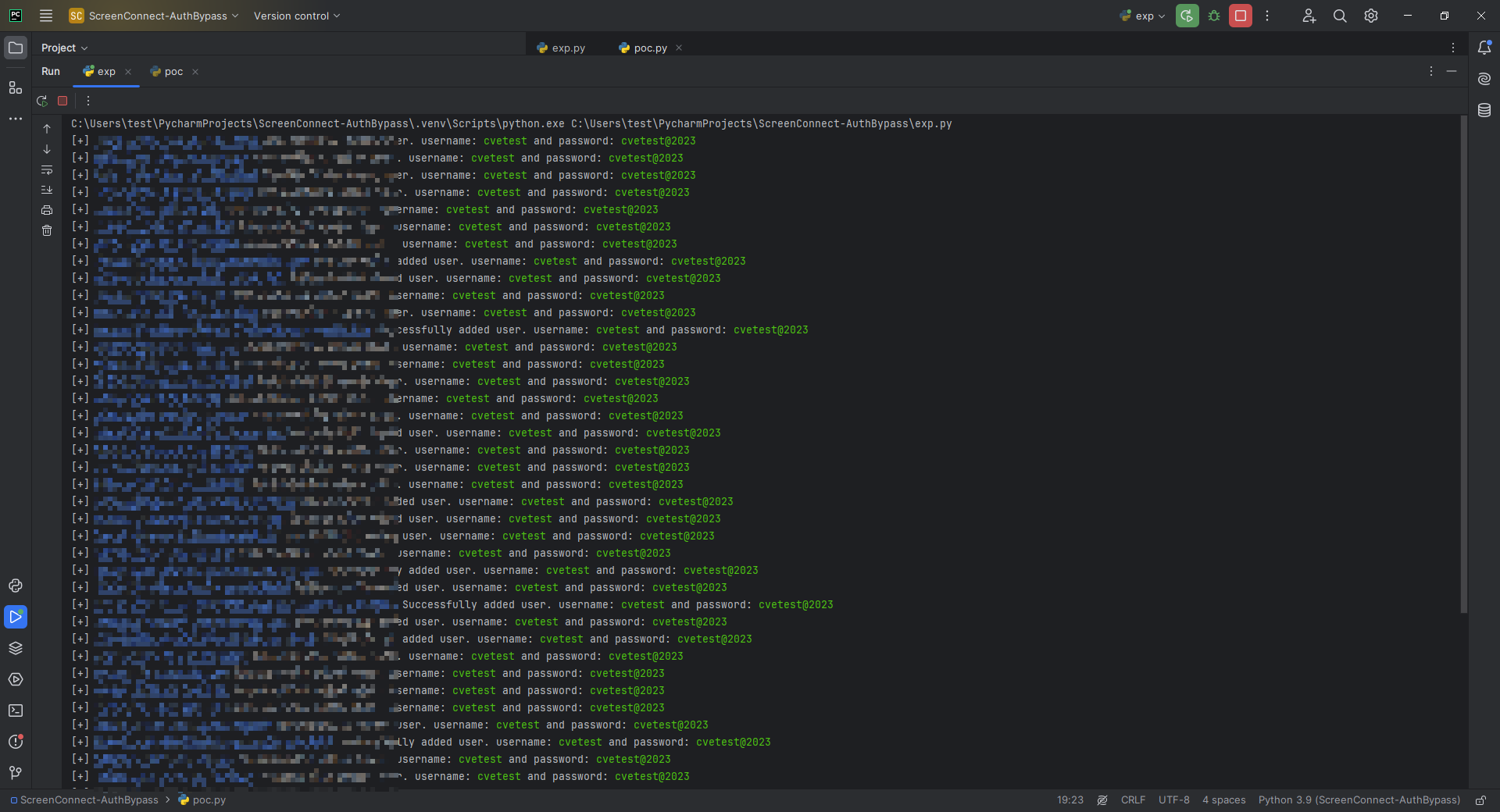Image resolution: width=1500 pixels, height=812 pixels.
Task: Click the Run panel title label
Action: point(51,71)
